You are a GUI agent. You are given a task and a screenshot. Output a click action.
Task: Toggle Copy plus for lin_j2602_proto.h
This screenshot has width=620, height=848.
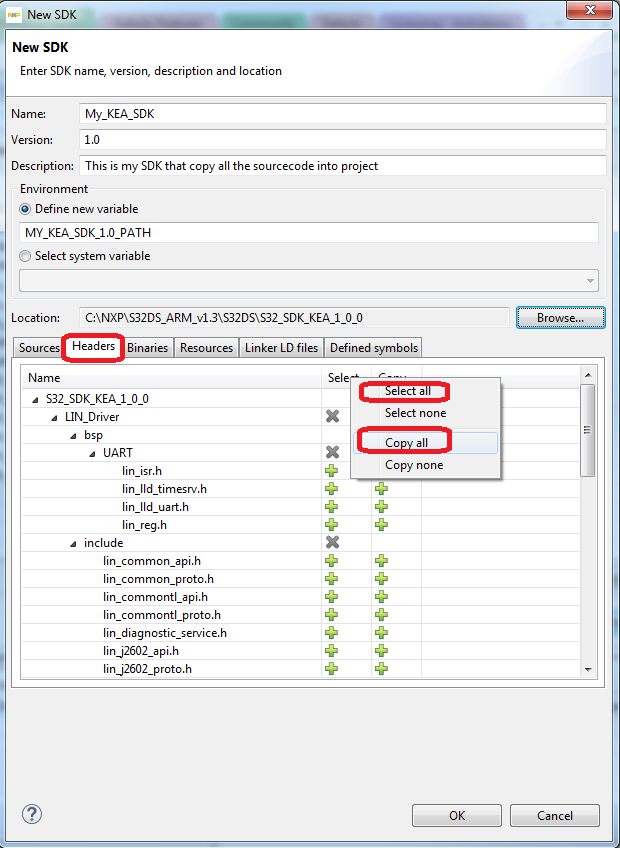381,669
